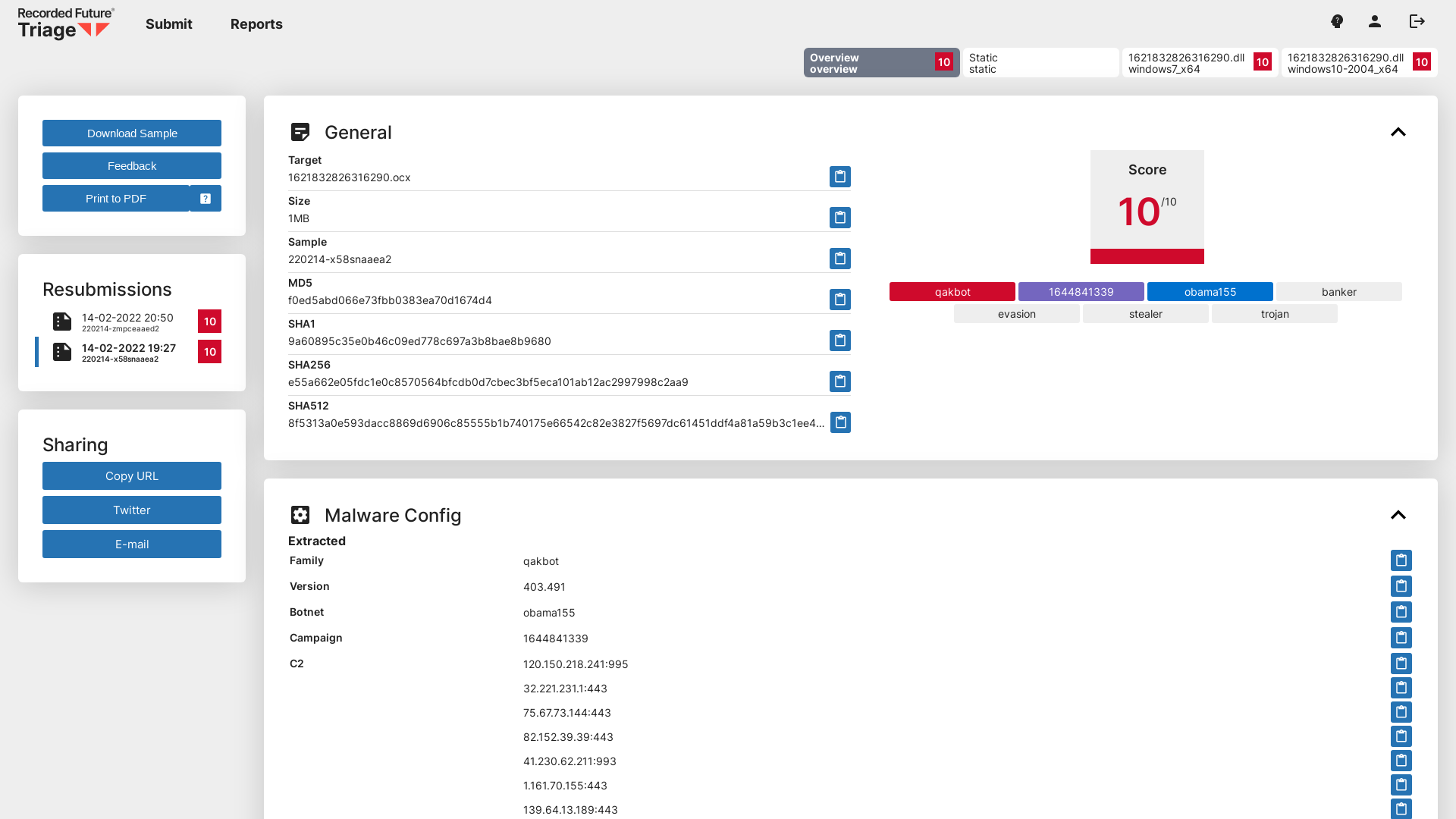The image size is (1456, 819).
Task: Copy the Sample ID to clipboard
Action: [x=839, y=259]
